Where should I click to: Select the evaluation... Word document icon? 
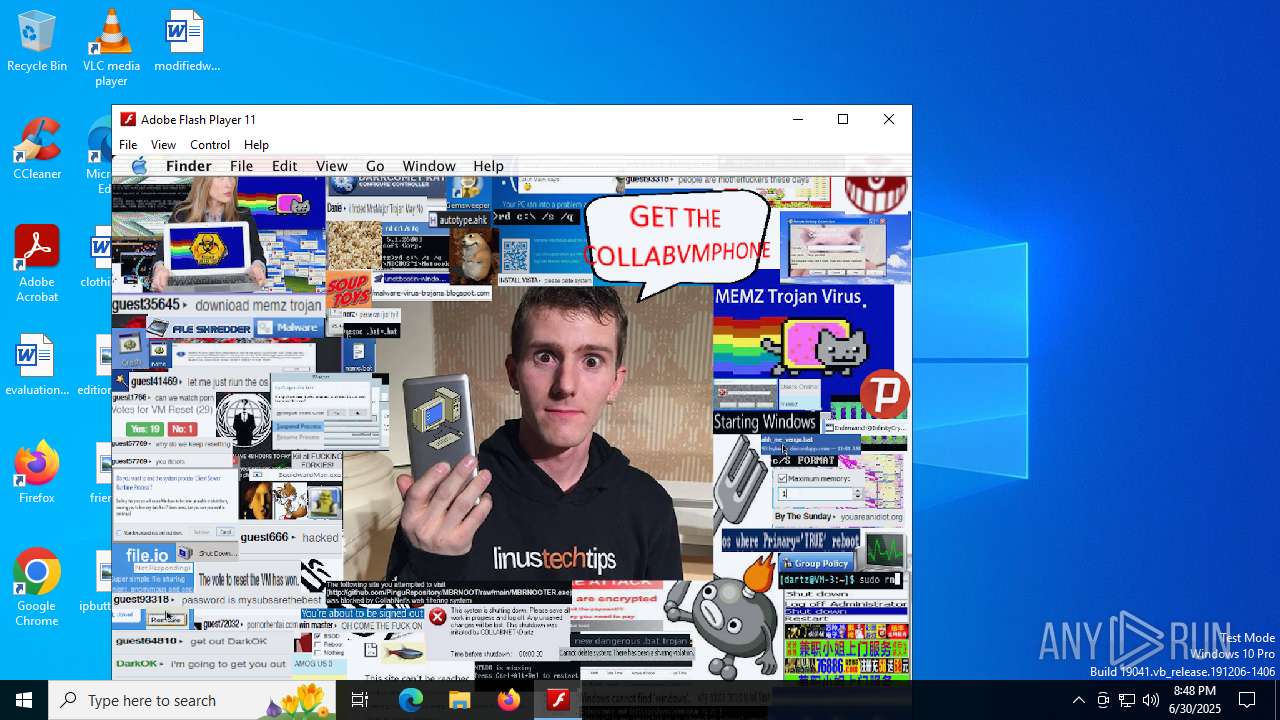[x=37, y=365]
